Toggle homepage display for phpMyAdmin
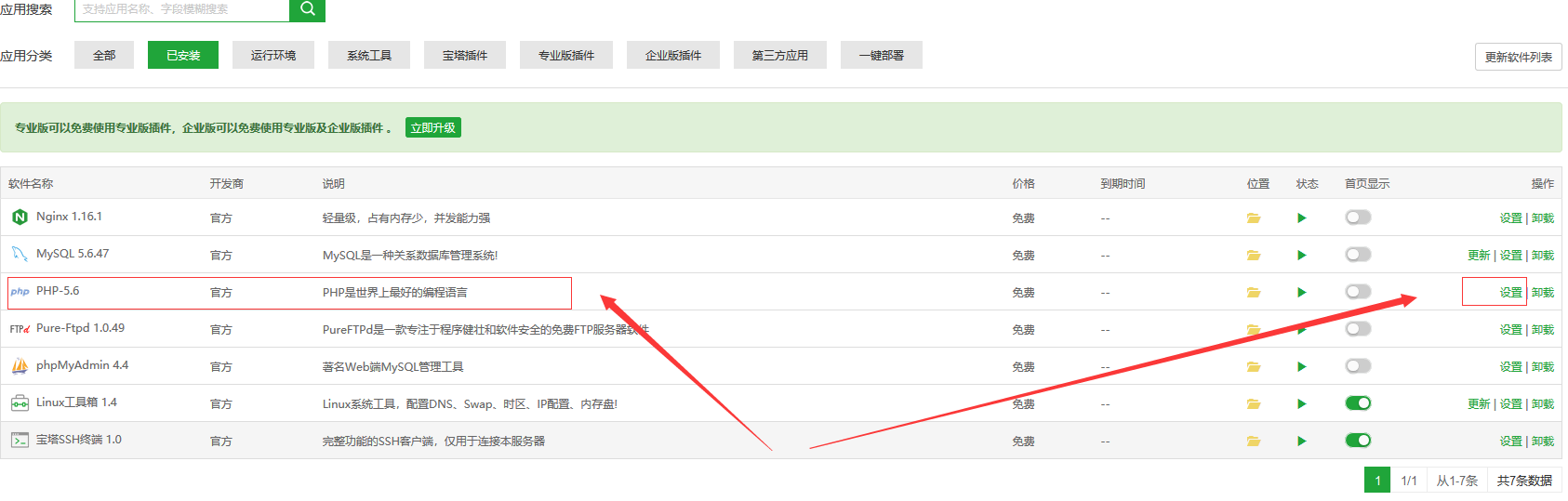 (1358, 365)
